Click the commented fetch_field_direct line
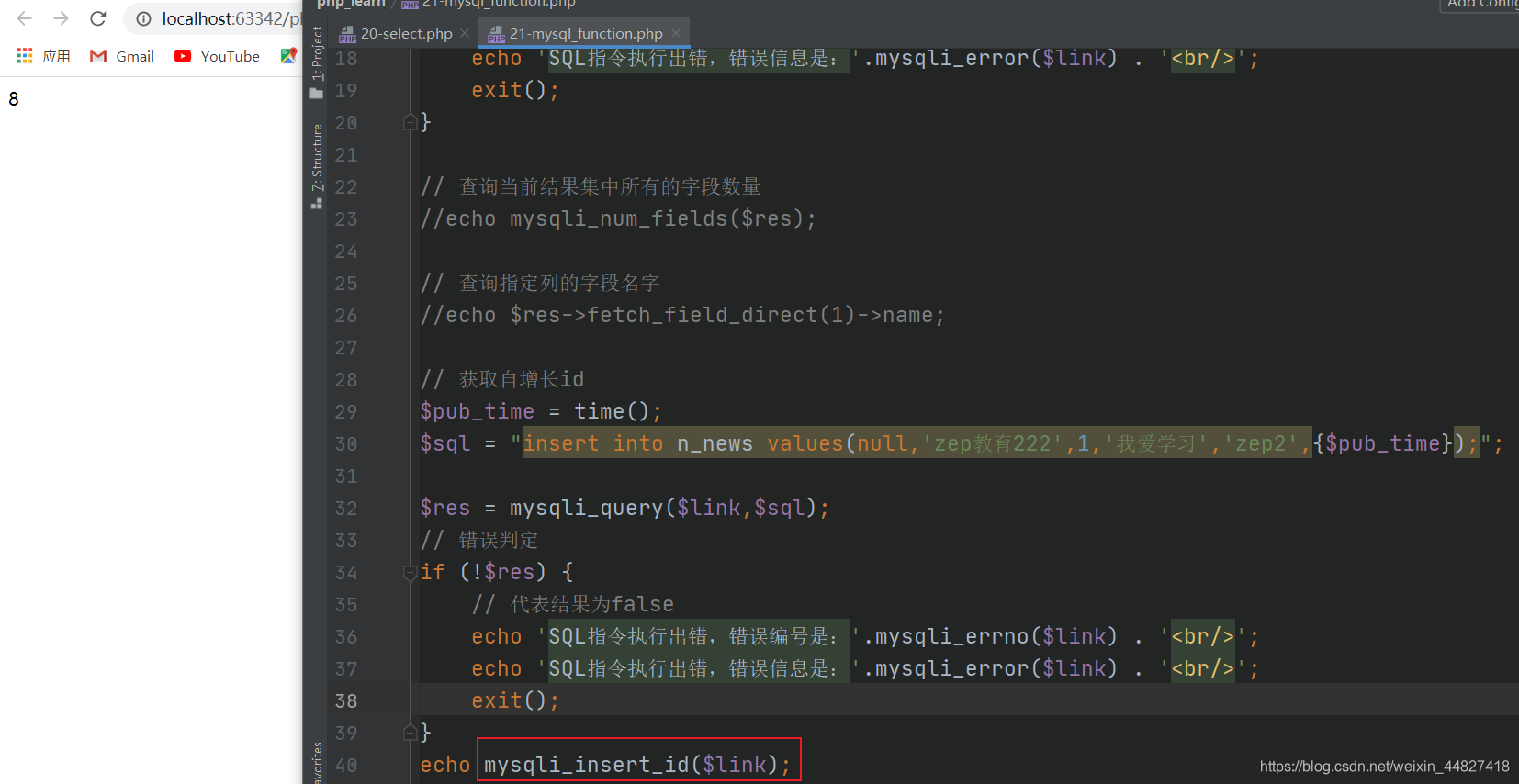1519x784 pixels. (682, 315)
